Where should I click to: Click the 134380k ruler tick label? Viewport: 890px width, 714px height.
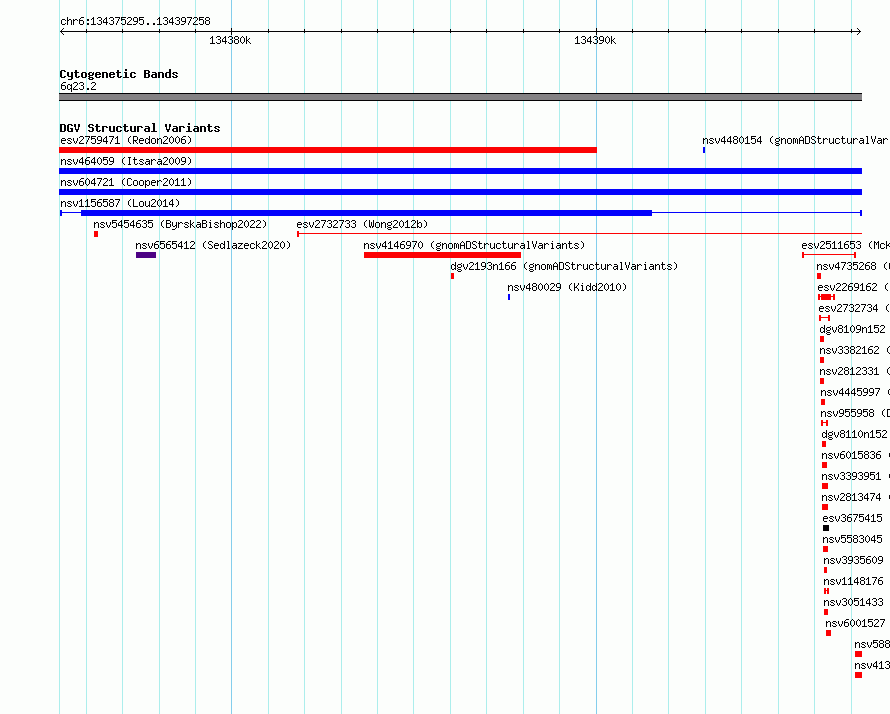coord(230,40)
